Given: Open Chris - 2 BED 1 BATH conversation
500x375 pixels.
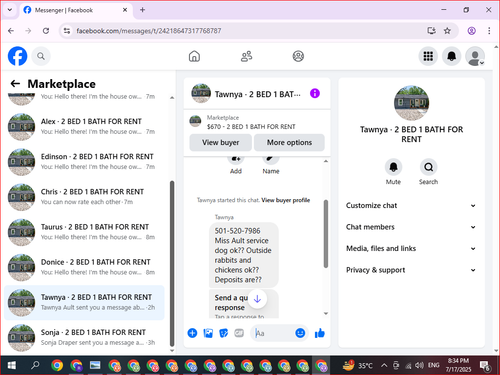Looking at the screenshot, I should (84, 197).
